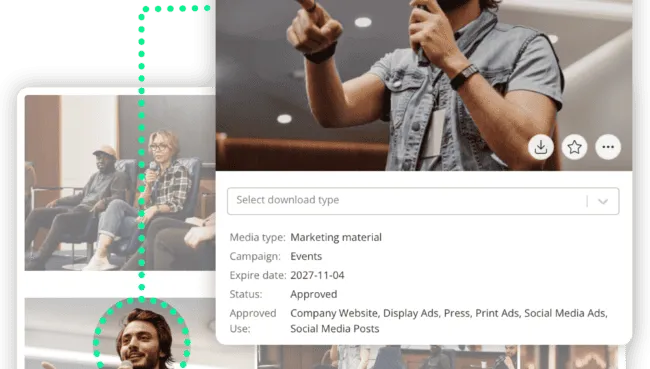Open the panel discussion photo thumbnail
The width and height of the screenshot is (650, 369).
pos(120,183)
